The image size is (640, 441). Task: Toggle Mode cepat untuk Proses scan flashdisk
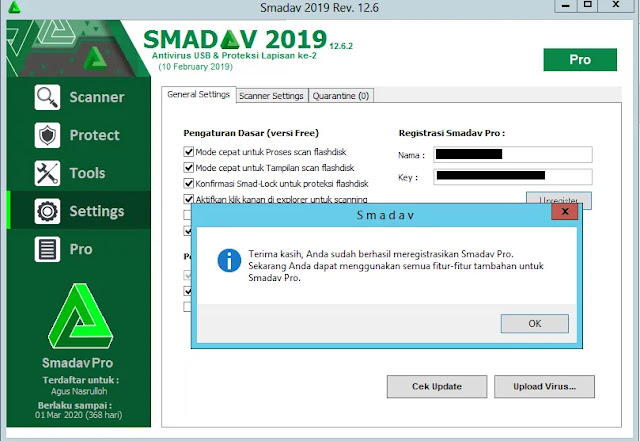(x=188, y=152)
